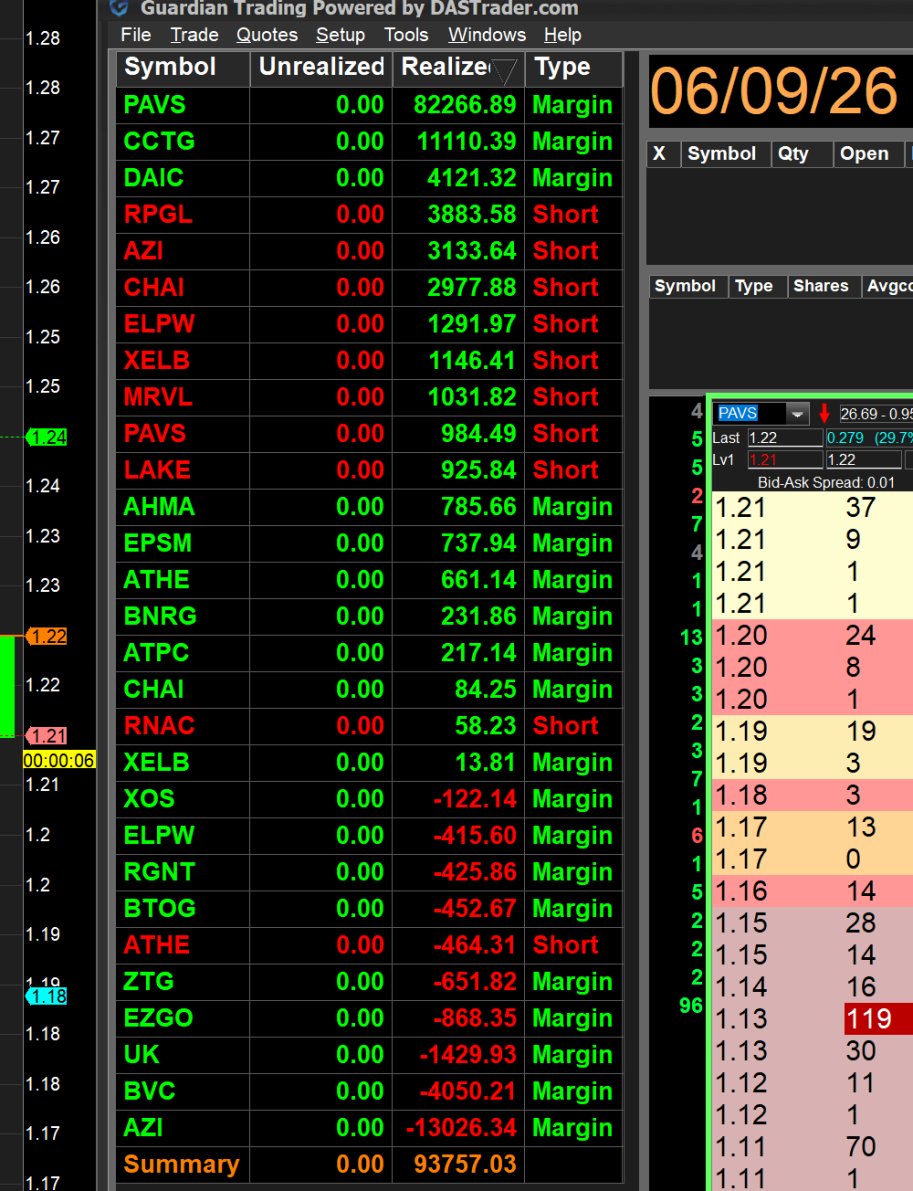This screenshot has height=1191, width=913.
Task: Open the File menu
Action: (x=135, y=35)
